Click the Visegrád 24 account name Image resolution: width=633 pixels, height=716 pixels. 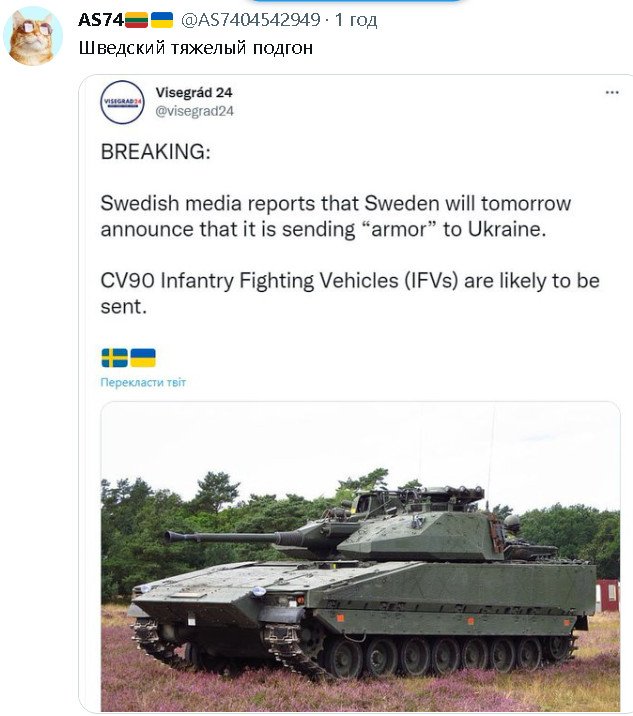click(194, 93)
